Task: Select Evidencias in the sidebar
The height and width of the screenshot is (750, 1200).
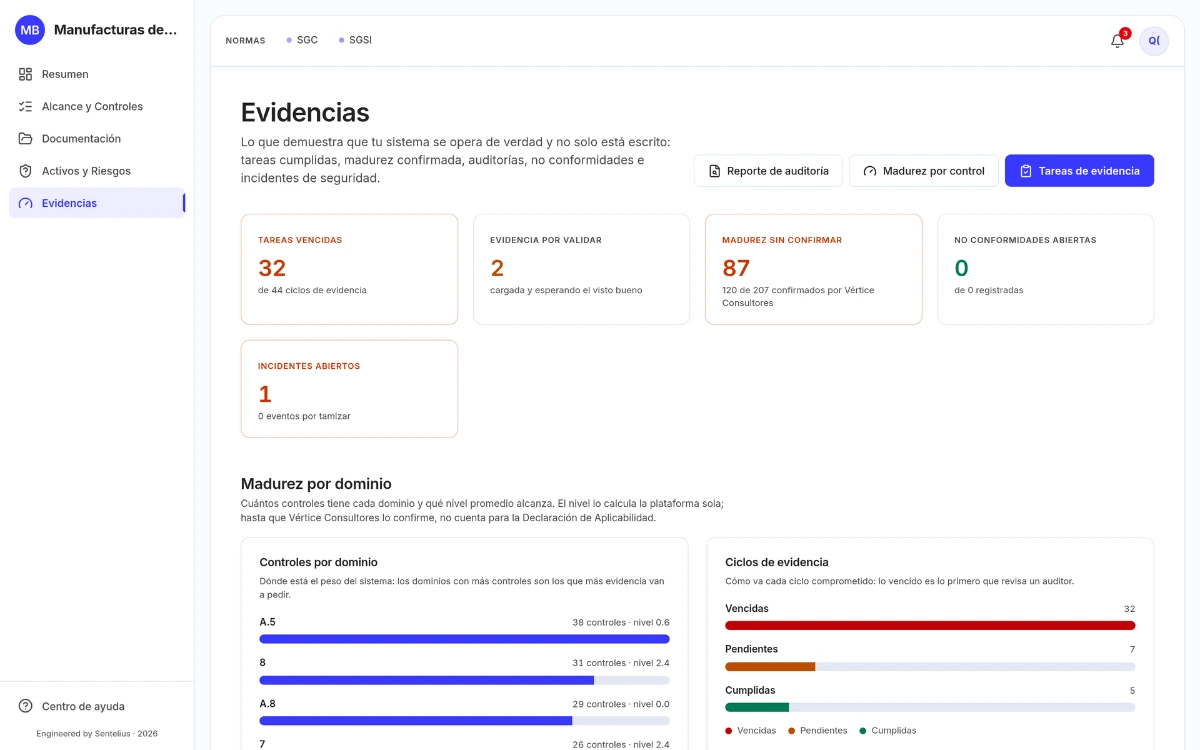Action: click(97, 203)
